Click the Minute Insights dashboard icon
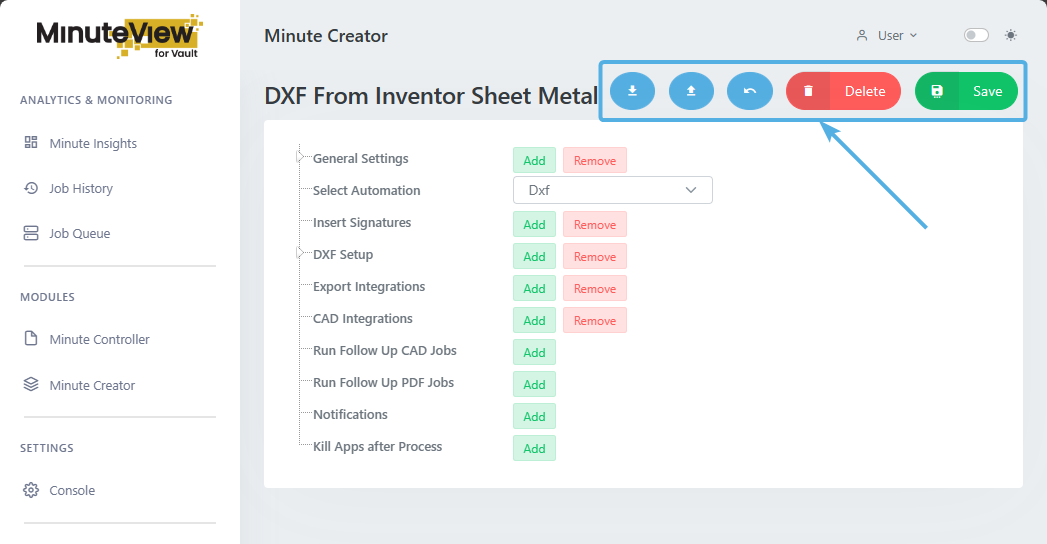Viewport: 1047px width, 544px height. pyautogui.click(x=31, y=142)
